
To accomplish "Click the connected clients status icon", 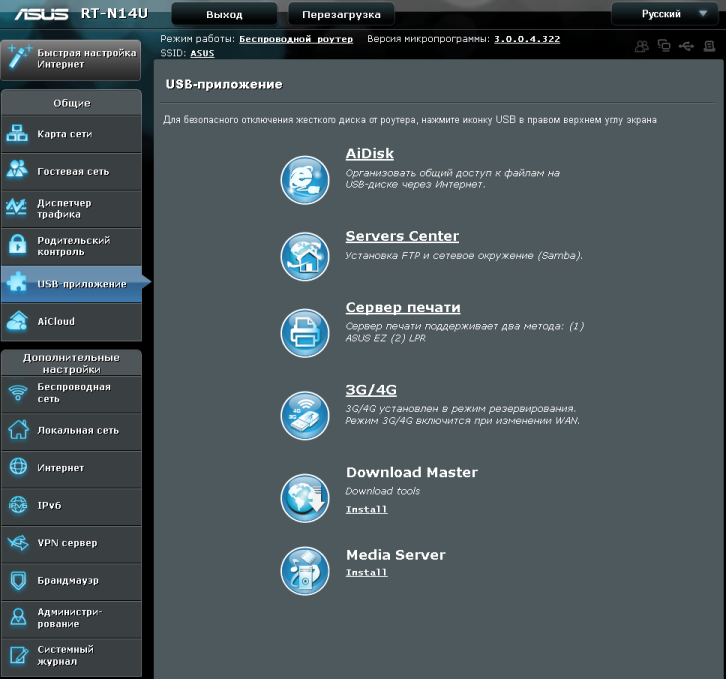I will click(x=642, y=46).
